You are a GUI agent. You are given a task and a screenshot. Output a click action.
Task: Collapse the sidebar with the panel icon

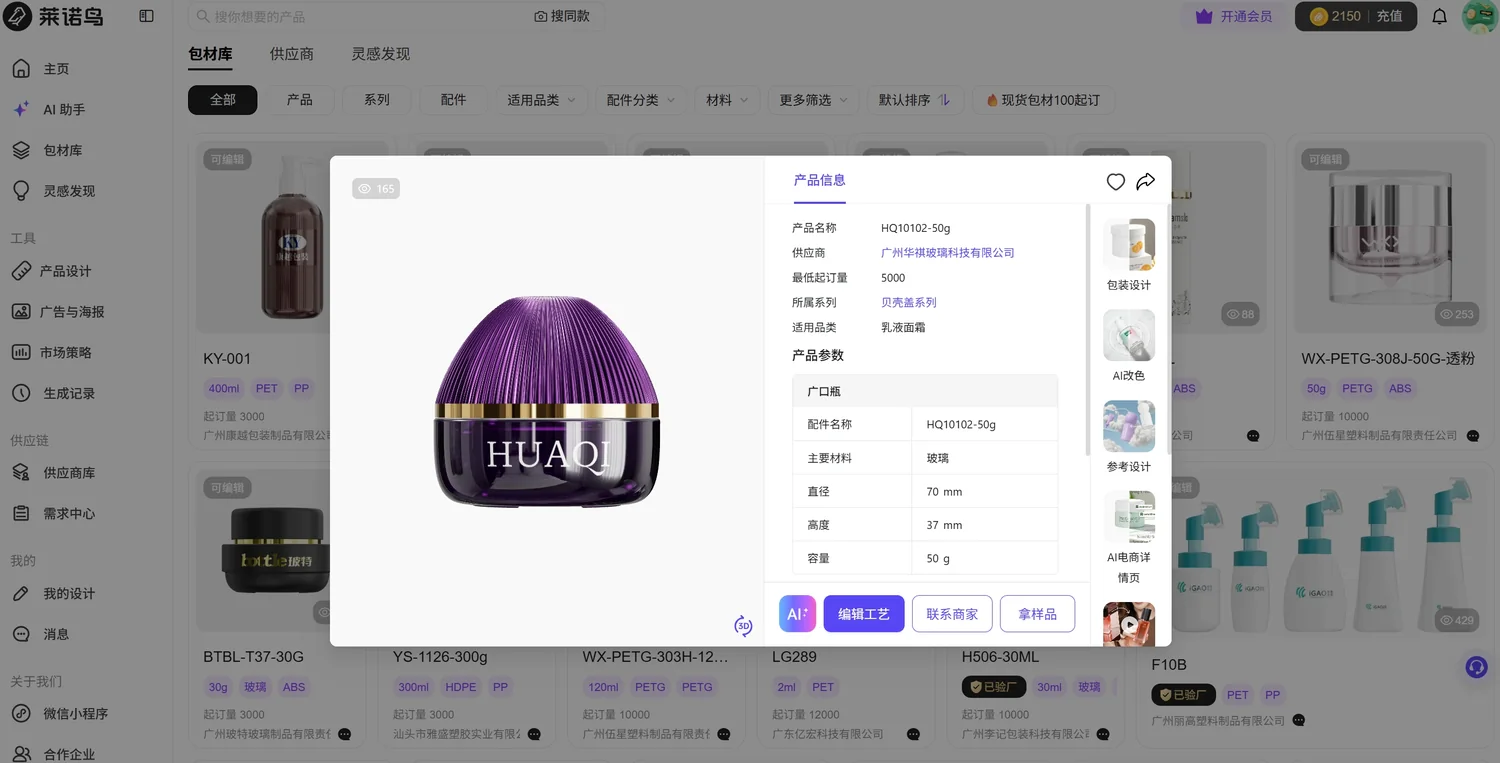[x=147, y=16]
